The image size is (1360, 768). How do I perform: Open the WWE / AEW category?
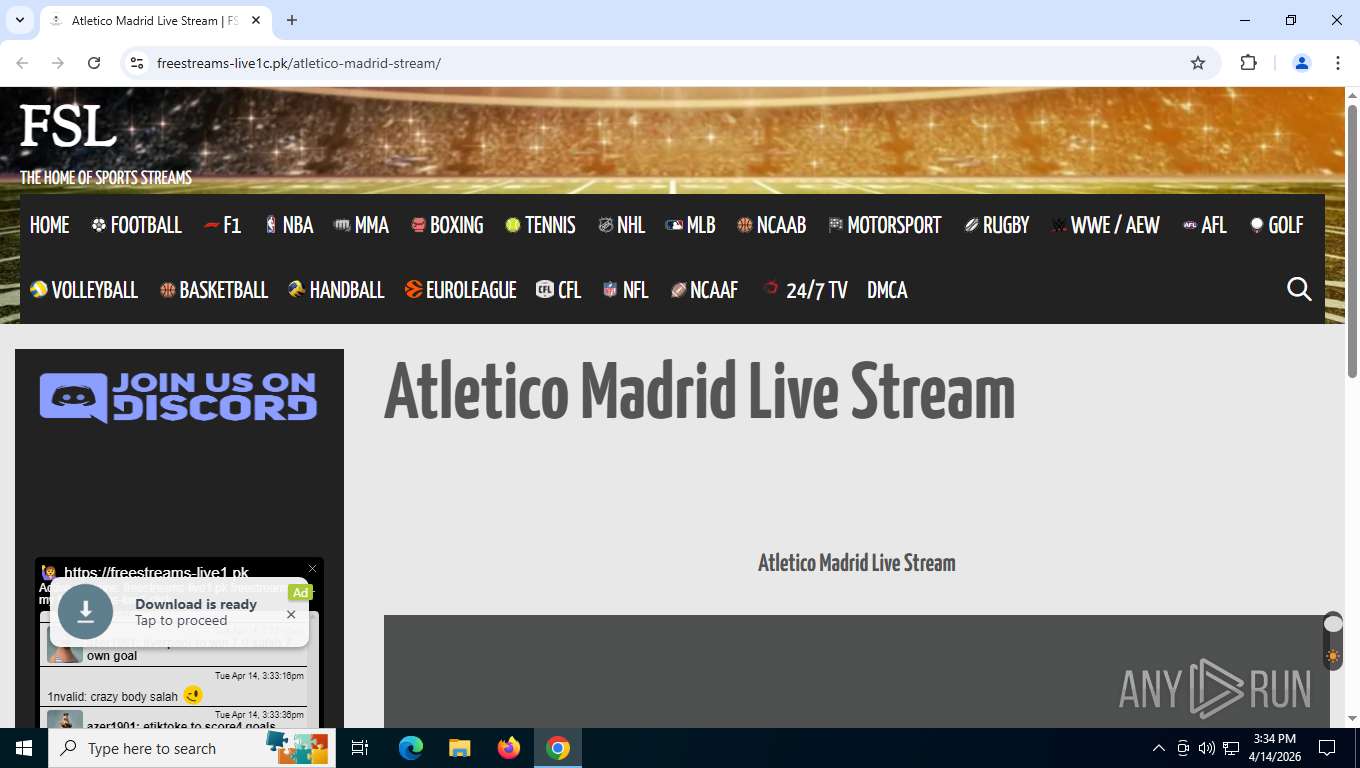click(1105, 225)
